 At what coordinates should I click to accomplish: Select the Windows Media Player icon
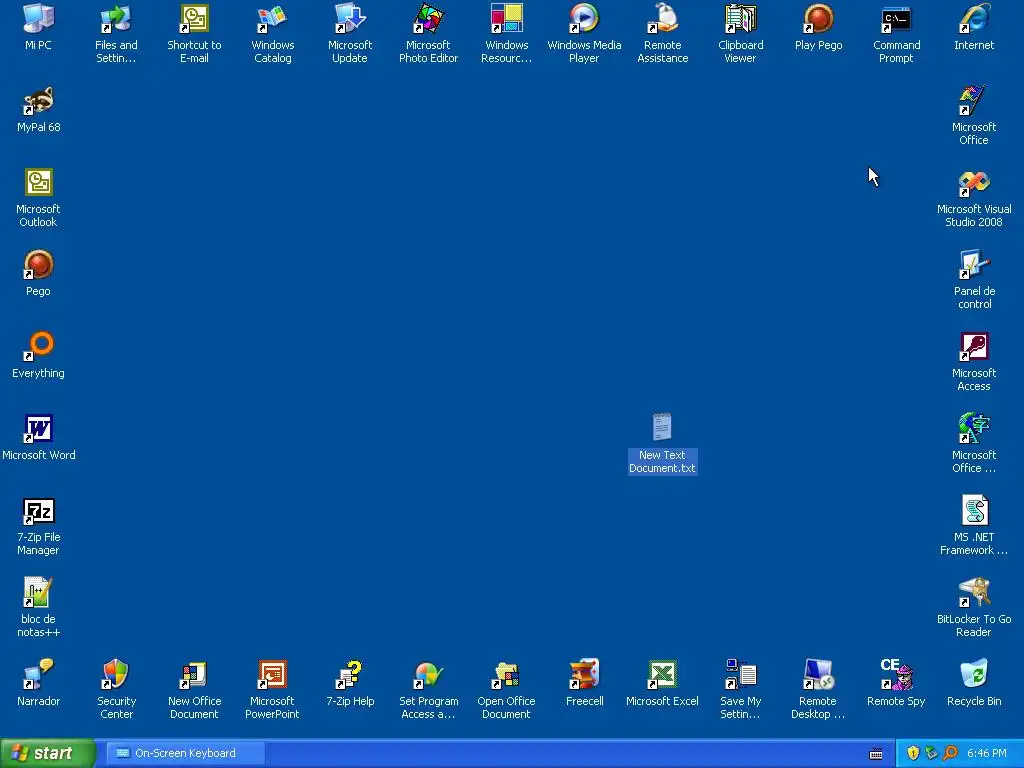[x=584, y=18]
